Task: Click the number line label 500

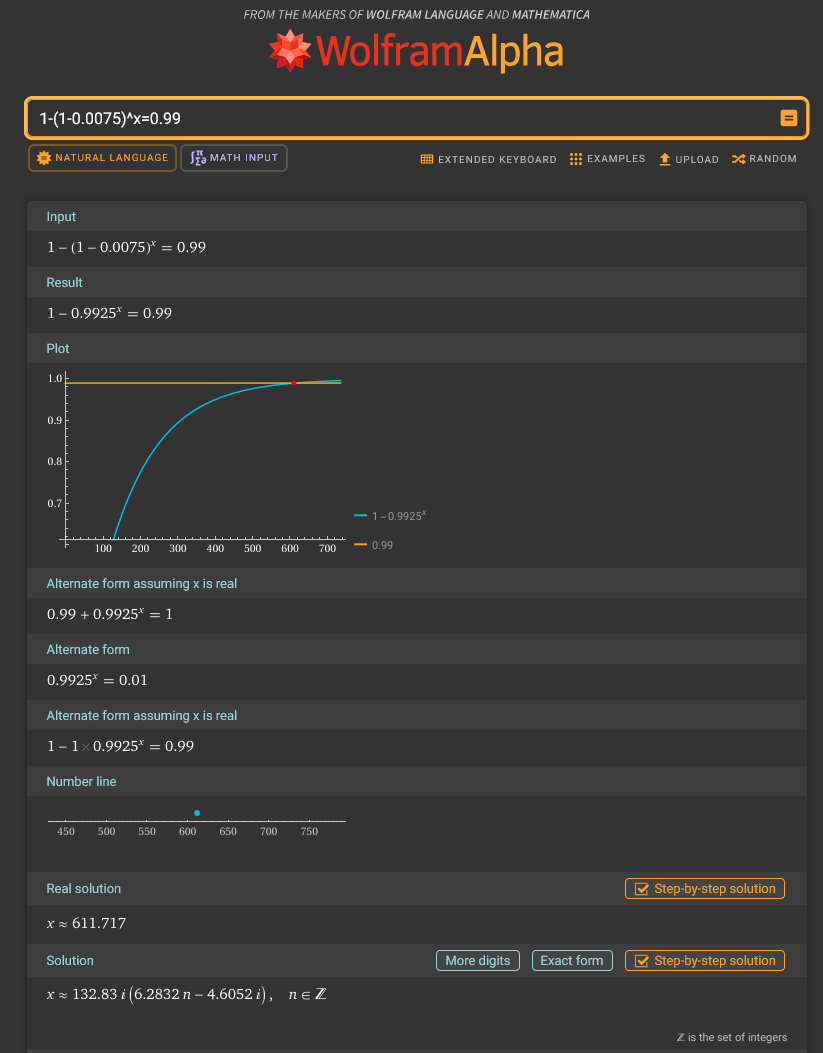Action: 106,831
